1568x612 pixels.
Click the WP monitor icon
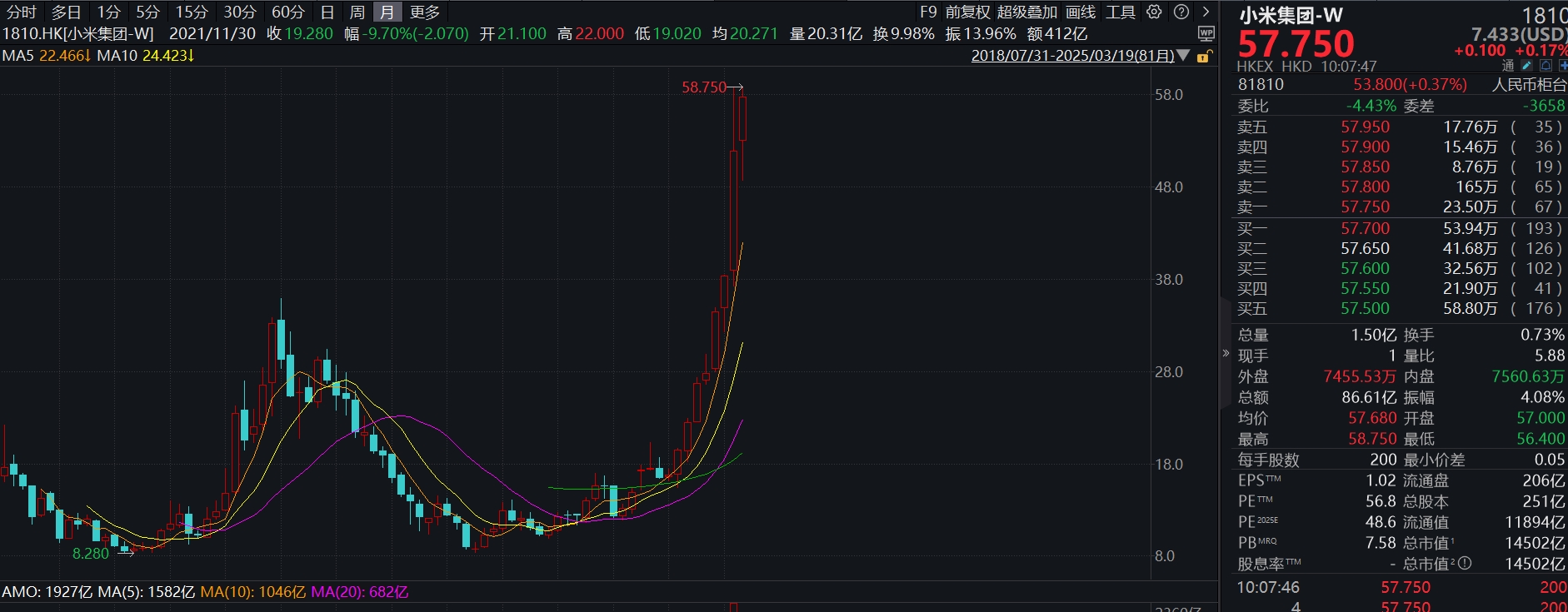pyautogui.click(x=1206, y=33)
